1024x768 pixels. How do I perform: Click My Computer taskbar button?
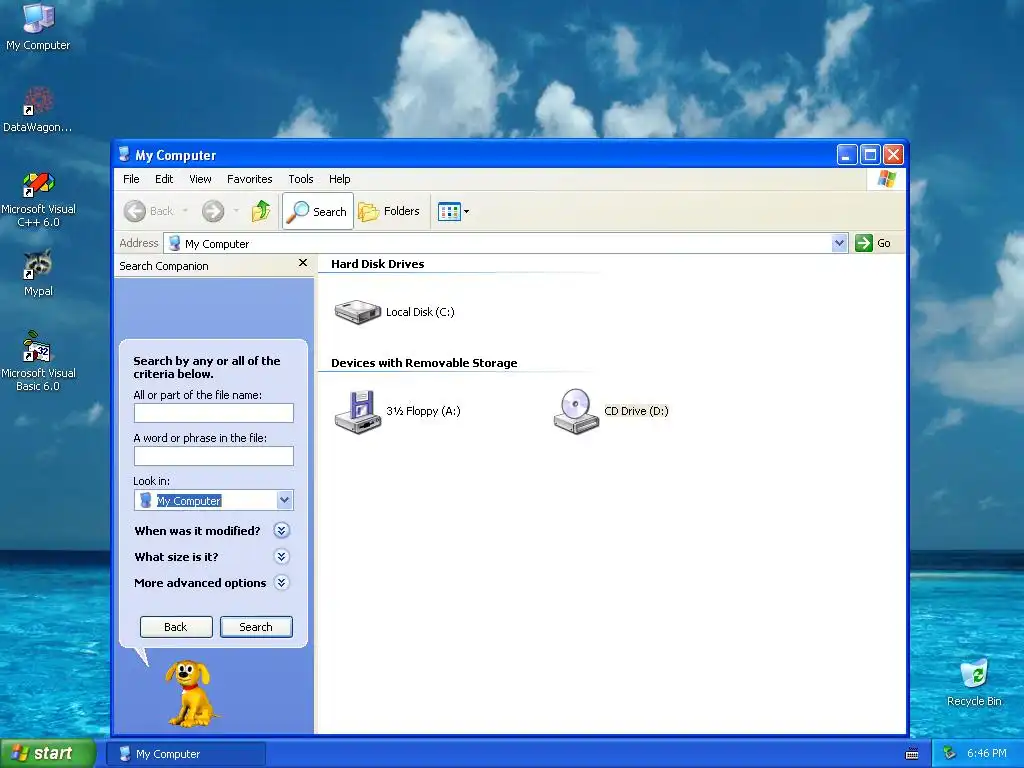pyautogui.click(x=186, y=754)
